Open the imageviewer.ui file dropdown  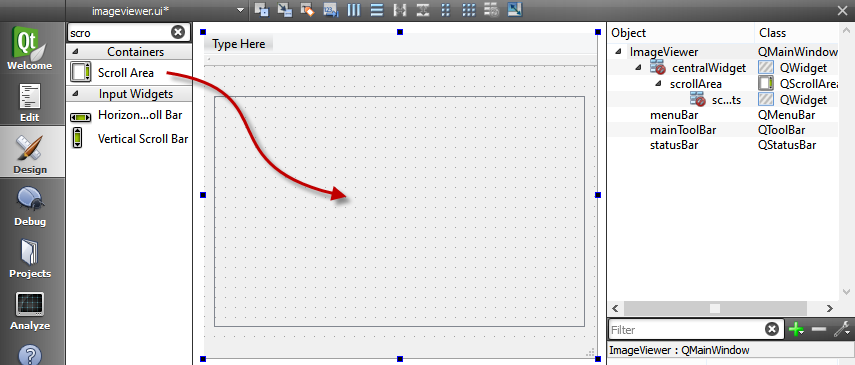240,10
